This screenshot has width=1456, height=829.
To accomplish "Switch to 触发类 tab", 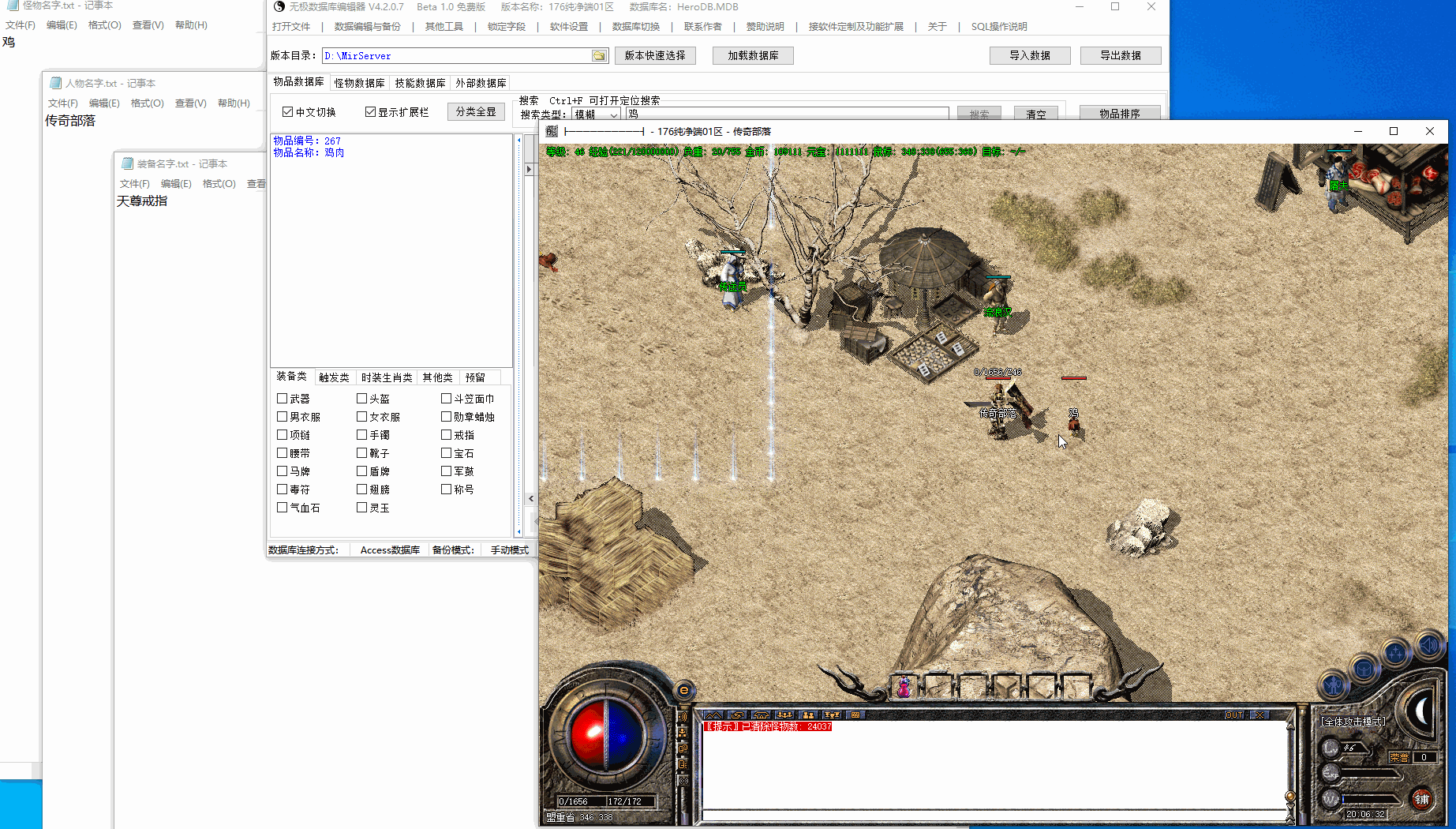I will pos(334,377).
